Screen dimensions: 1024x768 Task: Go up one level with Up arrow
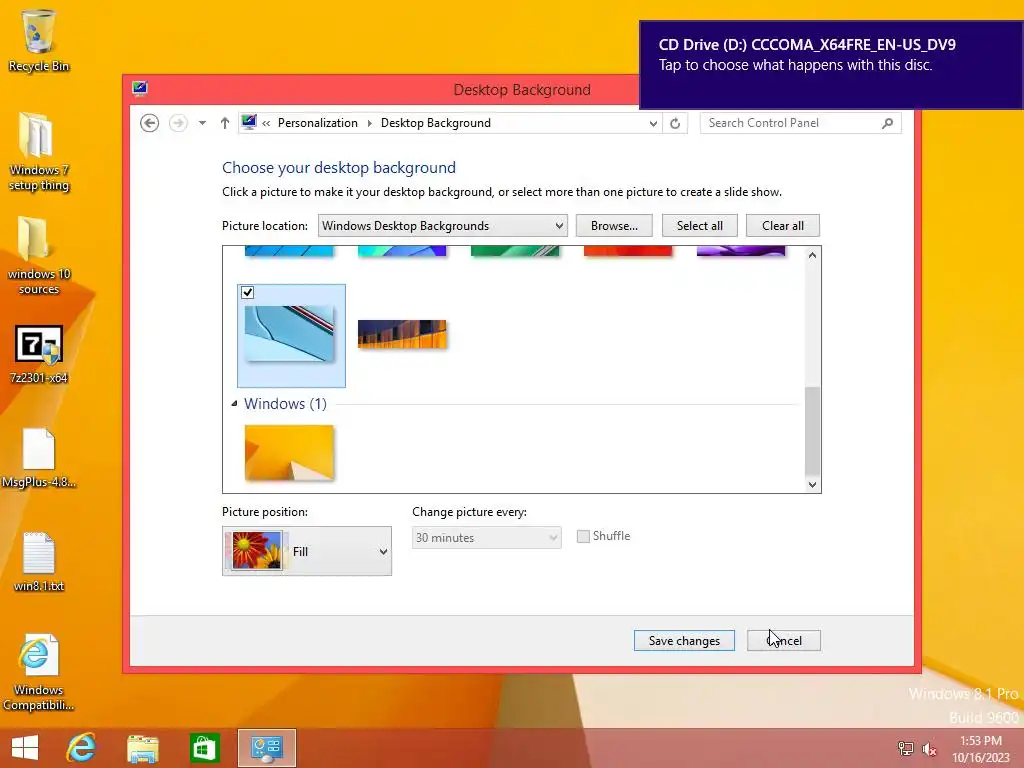225,123
